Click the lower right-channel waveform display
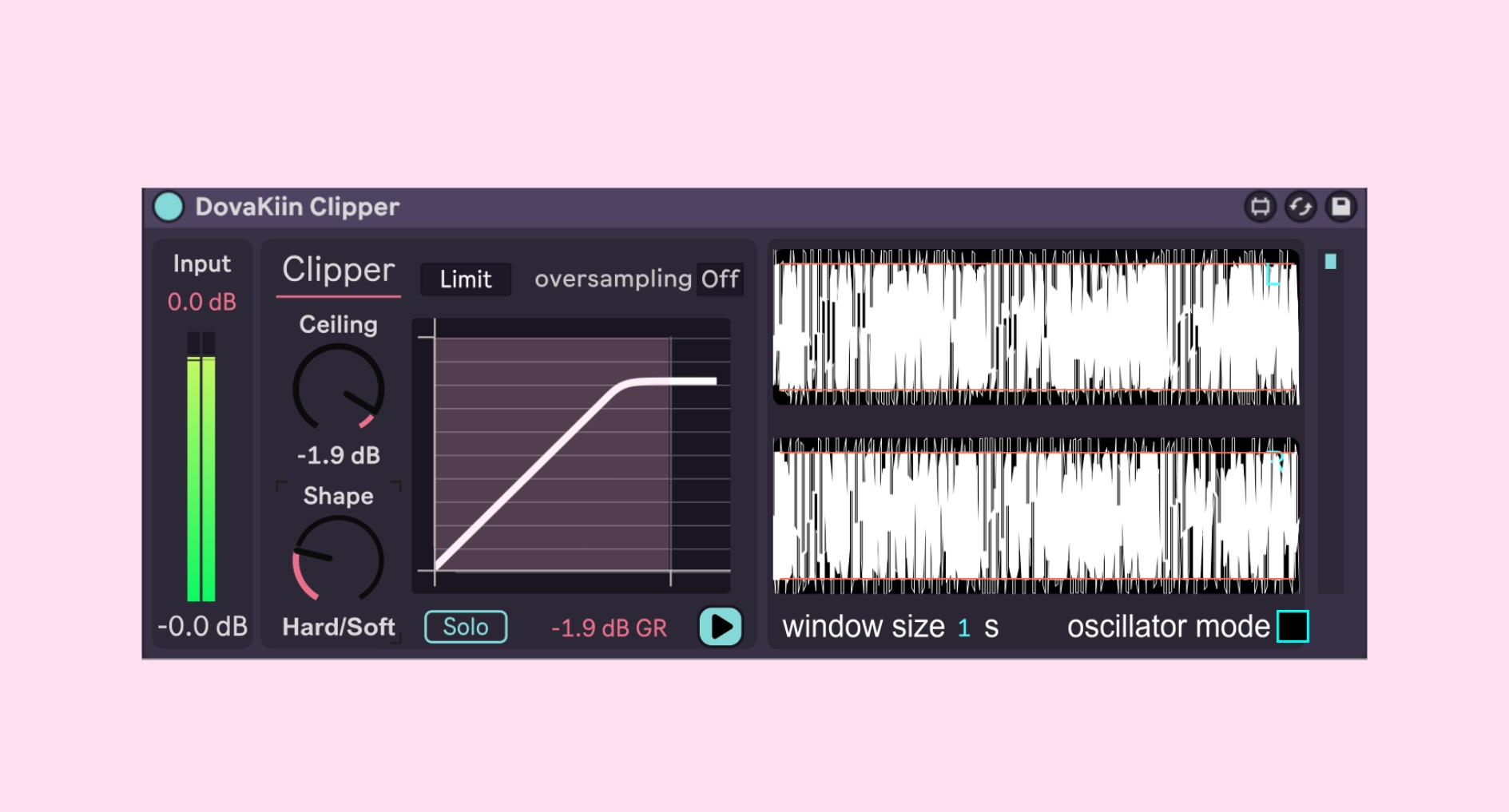Viewport: 1509px width, 812px height. point(1035,516)
